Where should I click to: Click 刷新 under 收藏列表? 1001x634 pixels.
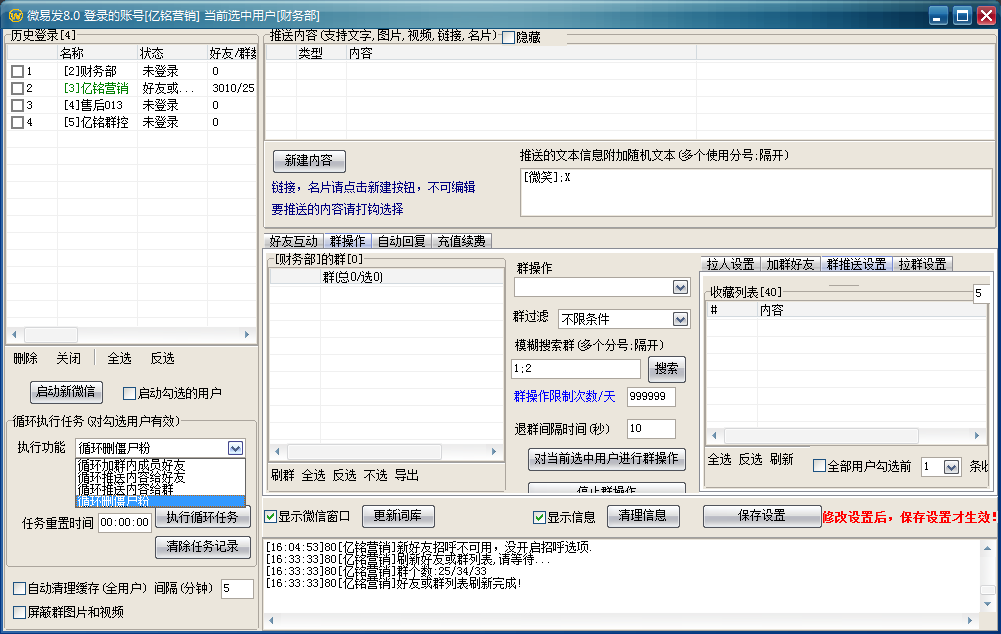point(781,460)
